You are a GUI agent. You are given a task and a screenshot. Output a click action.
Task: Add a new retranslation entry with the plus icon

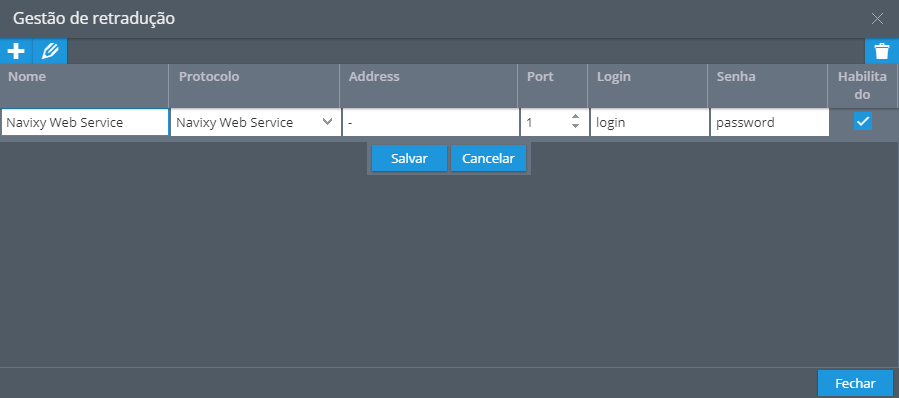point(16,52)
